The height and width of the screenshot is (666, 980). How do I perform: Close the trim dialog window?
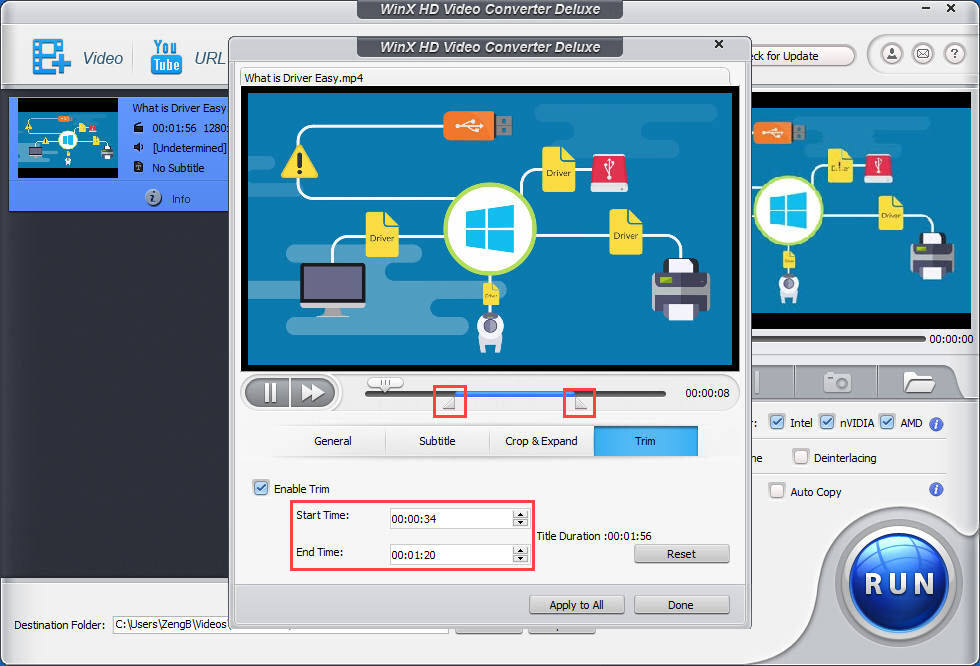tap(719, 44)
